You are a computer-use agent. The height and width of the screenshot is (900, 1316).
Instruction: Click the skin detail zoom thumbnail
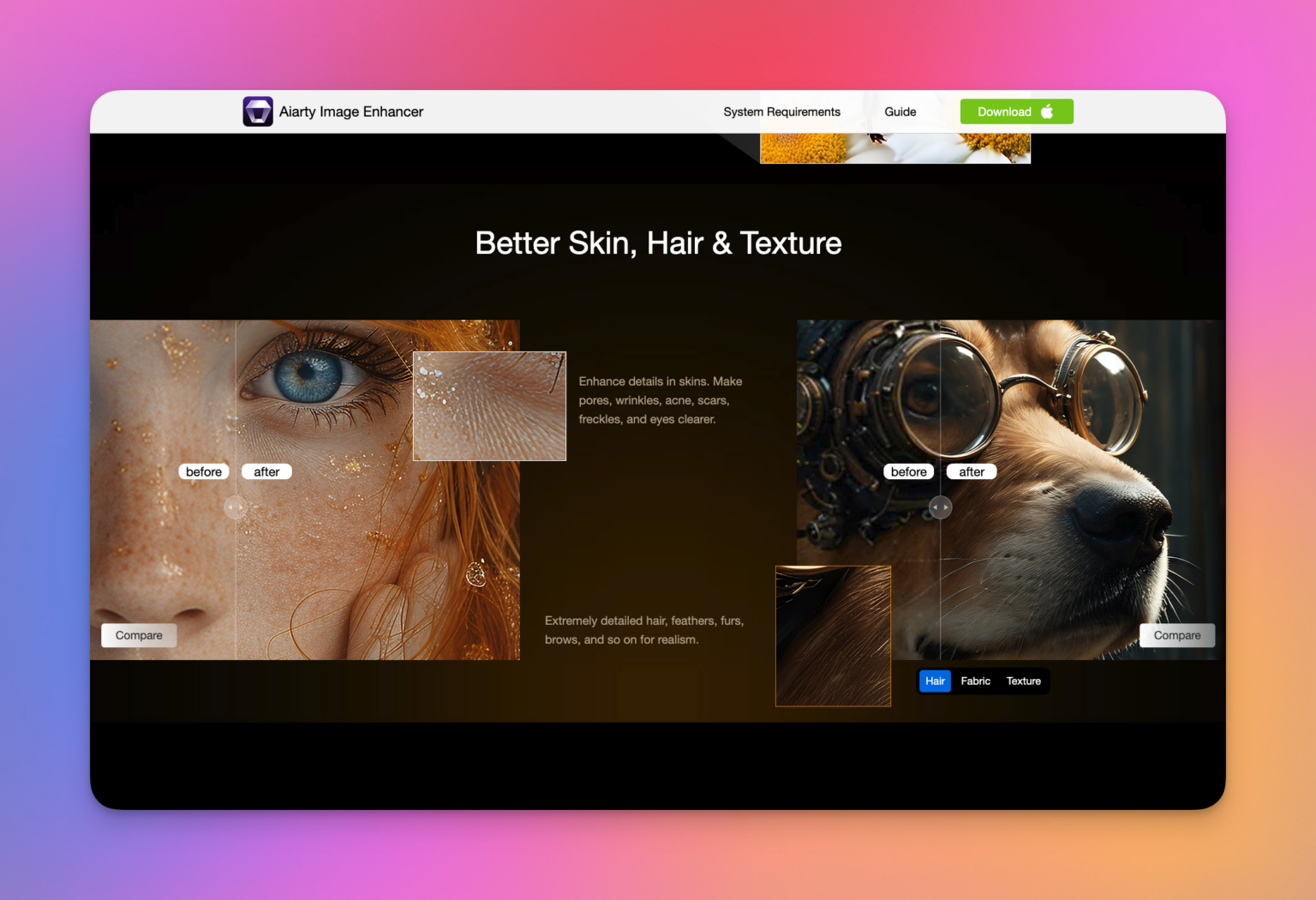(x=489, y=406)
